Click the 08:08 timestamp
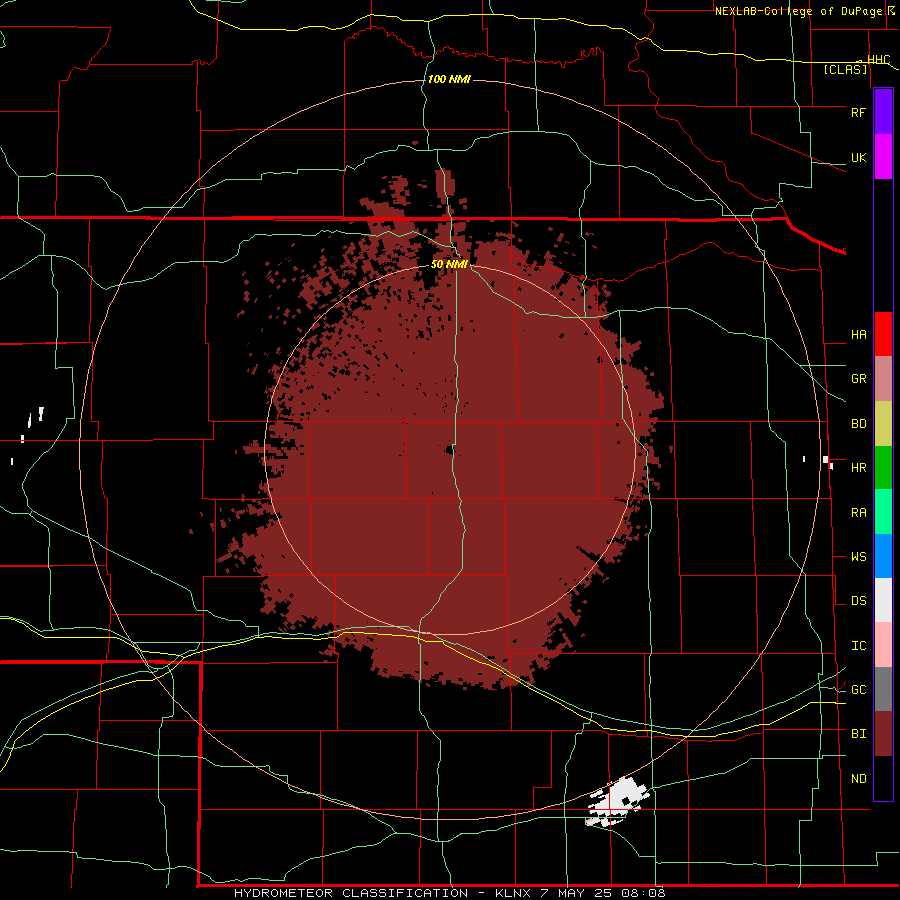900x900 pixels. coord(642,893)
